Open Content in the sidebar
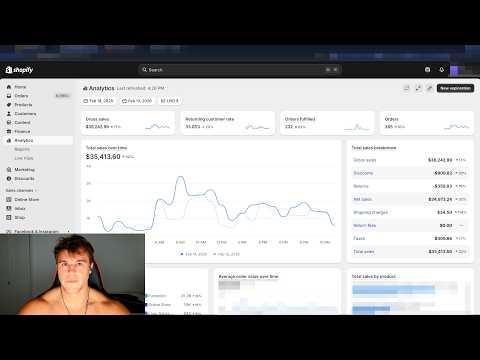The width and height of the screenshot is (480, 360). coord(22,122)
